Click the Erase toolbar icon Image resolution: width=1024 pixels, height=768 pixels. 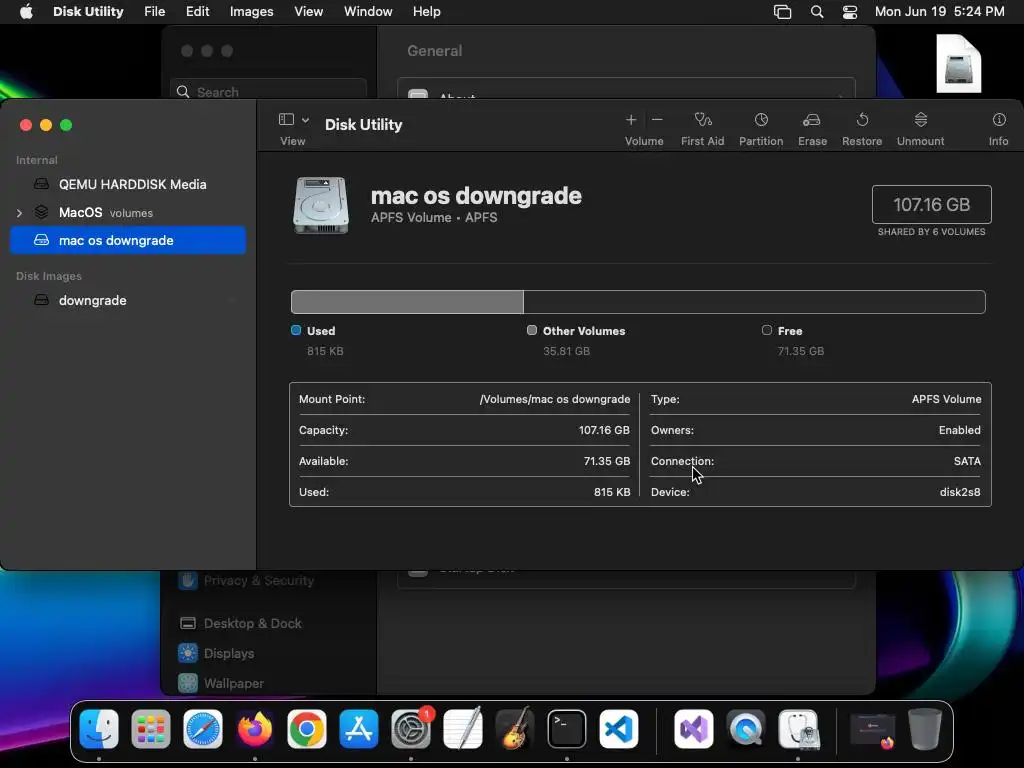pos(812,120)
